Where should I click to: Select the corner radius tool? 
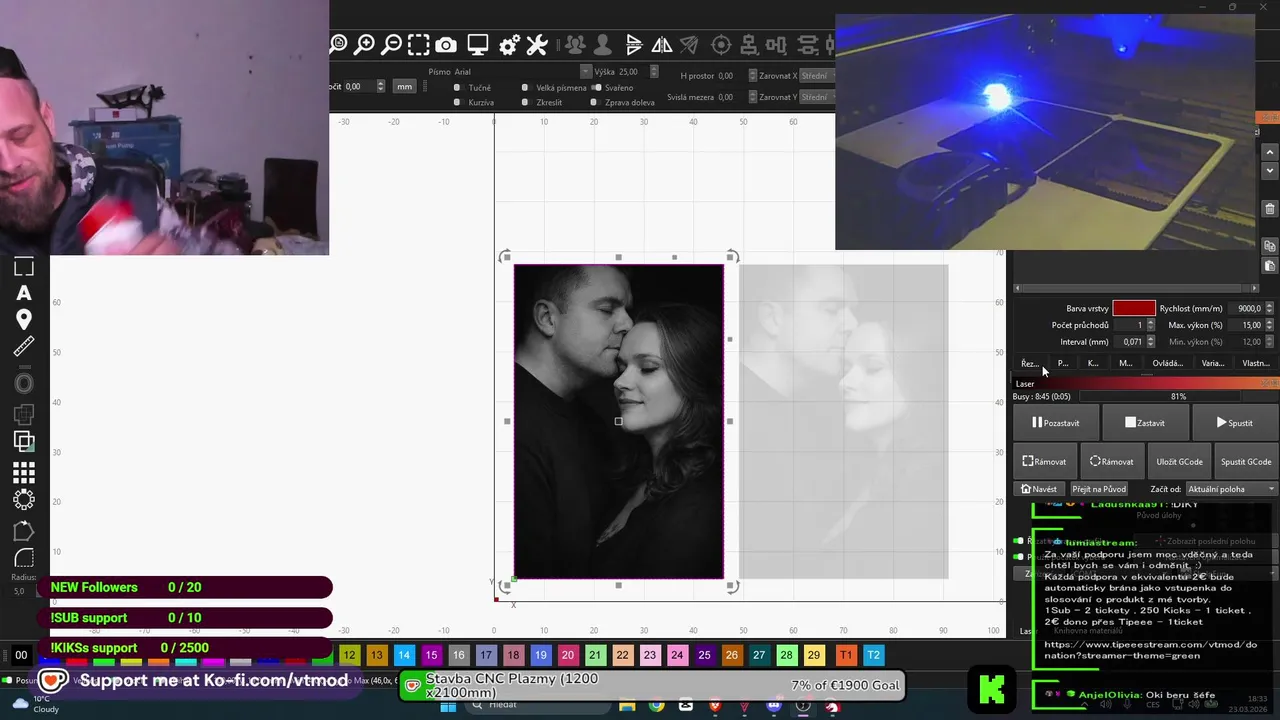(24, 559)
